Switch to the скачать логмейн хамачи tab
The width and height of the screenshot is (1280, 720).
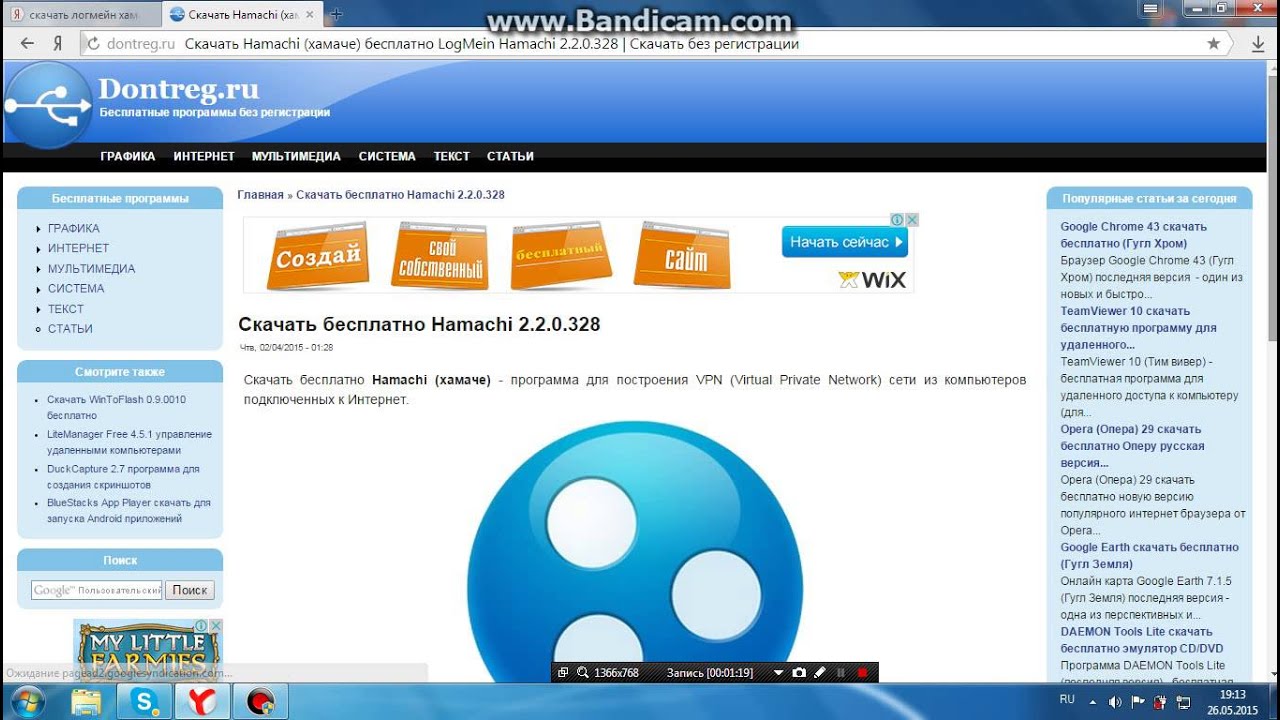(x=82, y=15)
